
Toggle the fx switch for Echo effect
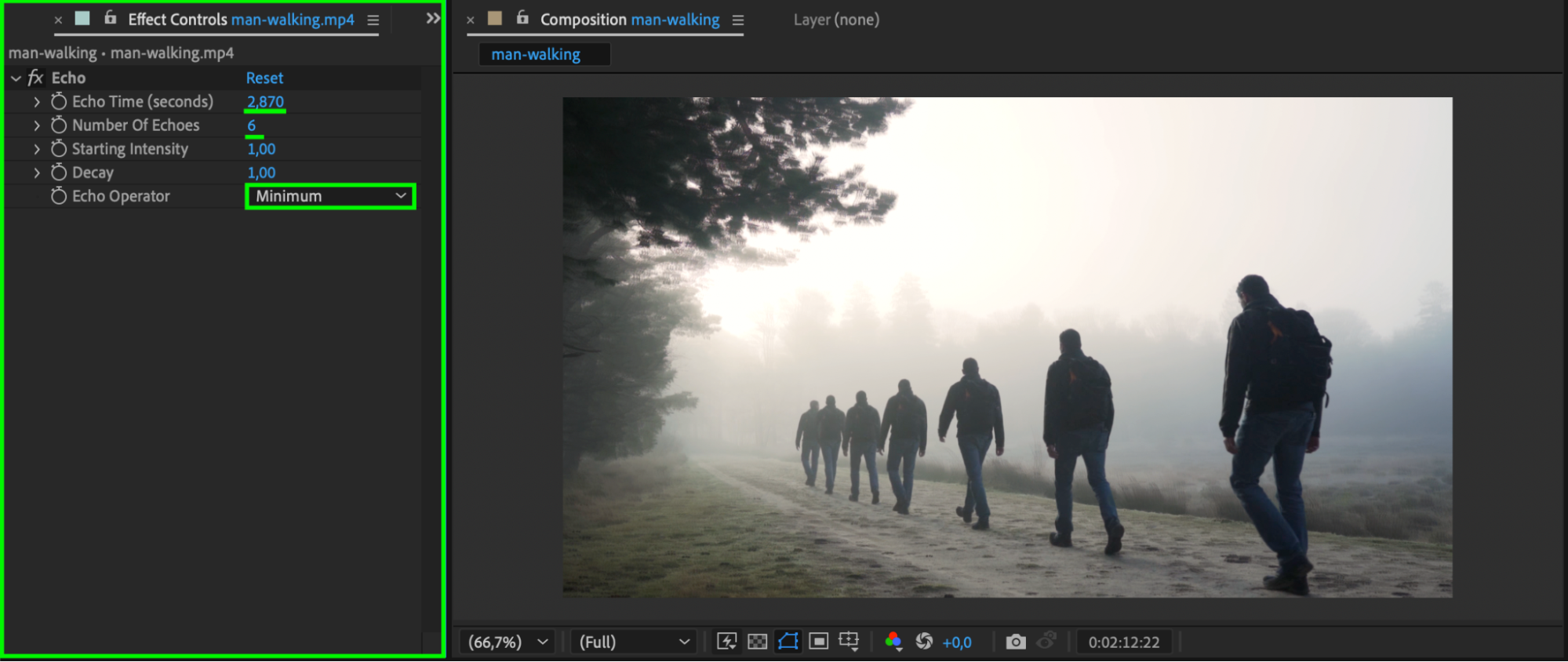(x=35, y=78)
